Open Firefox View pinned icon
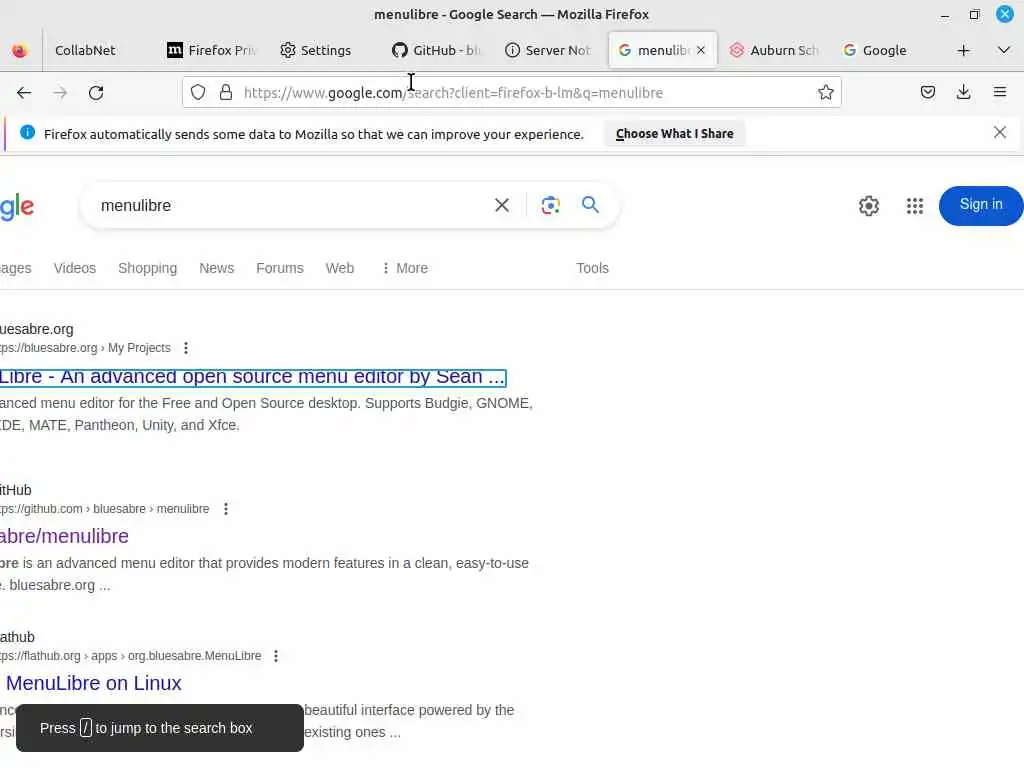The width and height of the screenshot is (1024, 768). (20, 50)
